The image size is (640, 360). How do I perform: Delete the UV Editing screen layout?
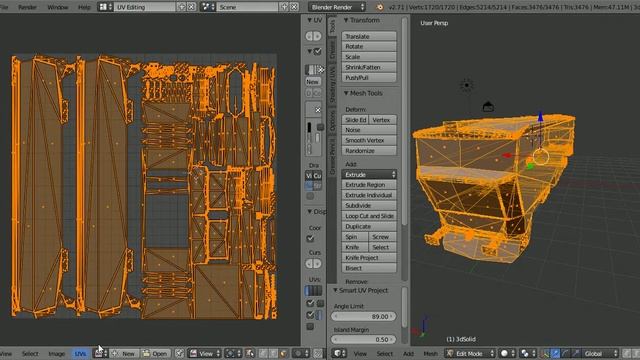[191, 7]
